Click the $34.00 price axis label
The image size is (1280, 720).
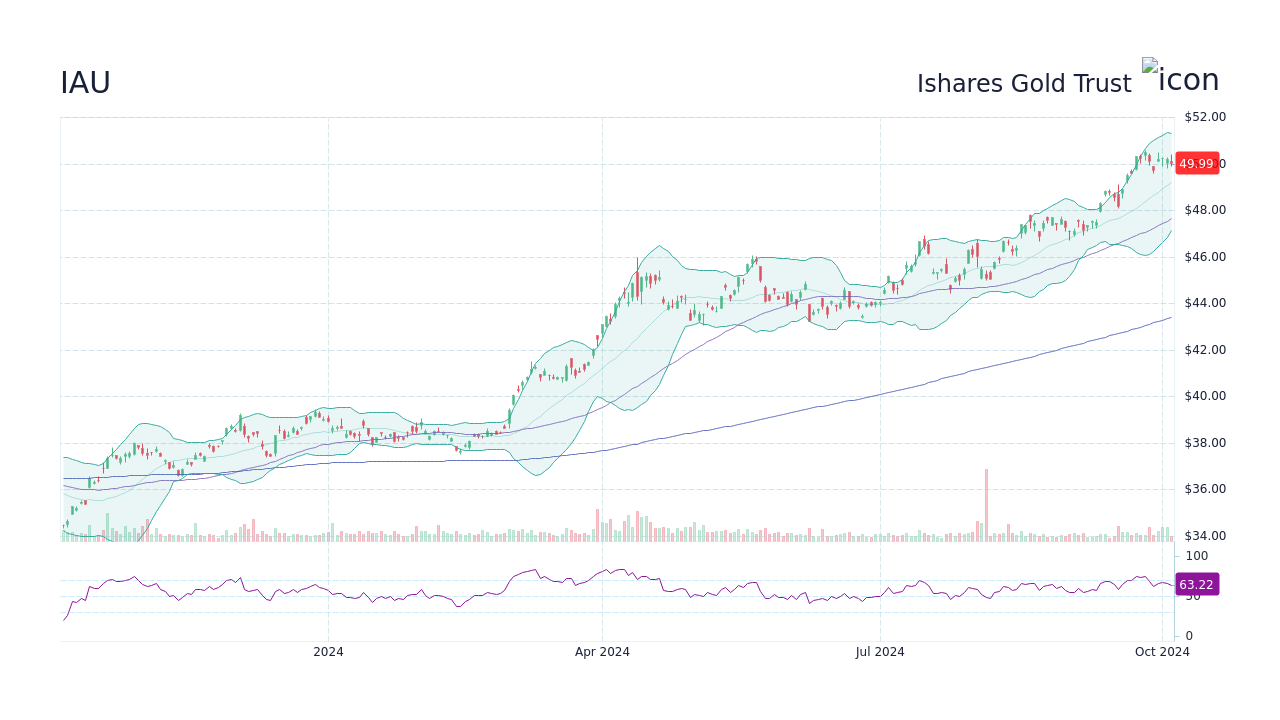point(1205,536)
